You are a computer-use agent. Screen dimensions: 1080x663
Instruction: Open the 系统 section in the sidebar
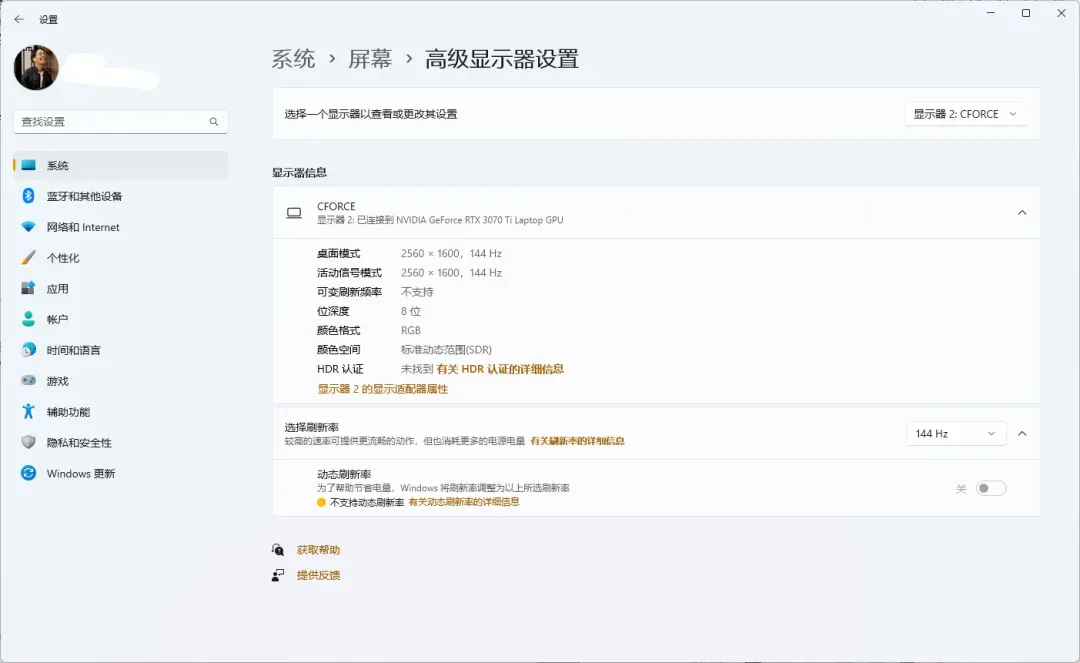60,165
